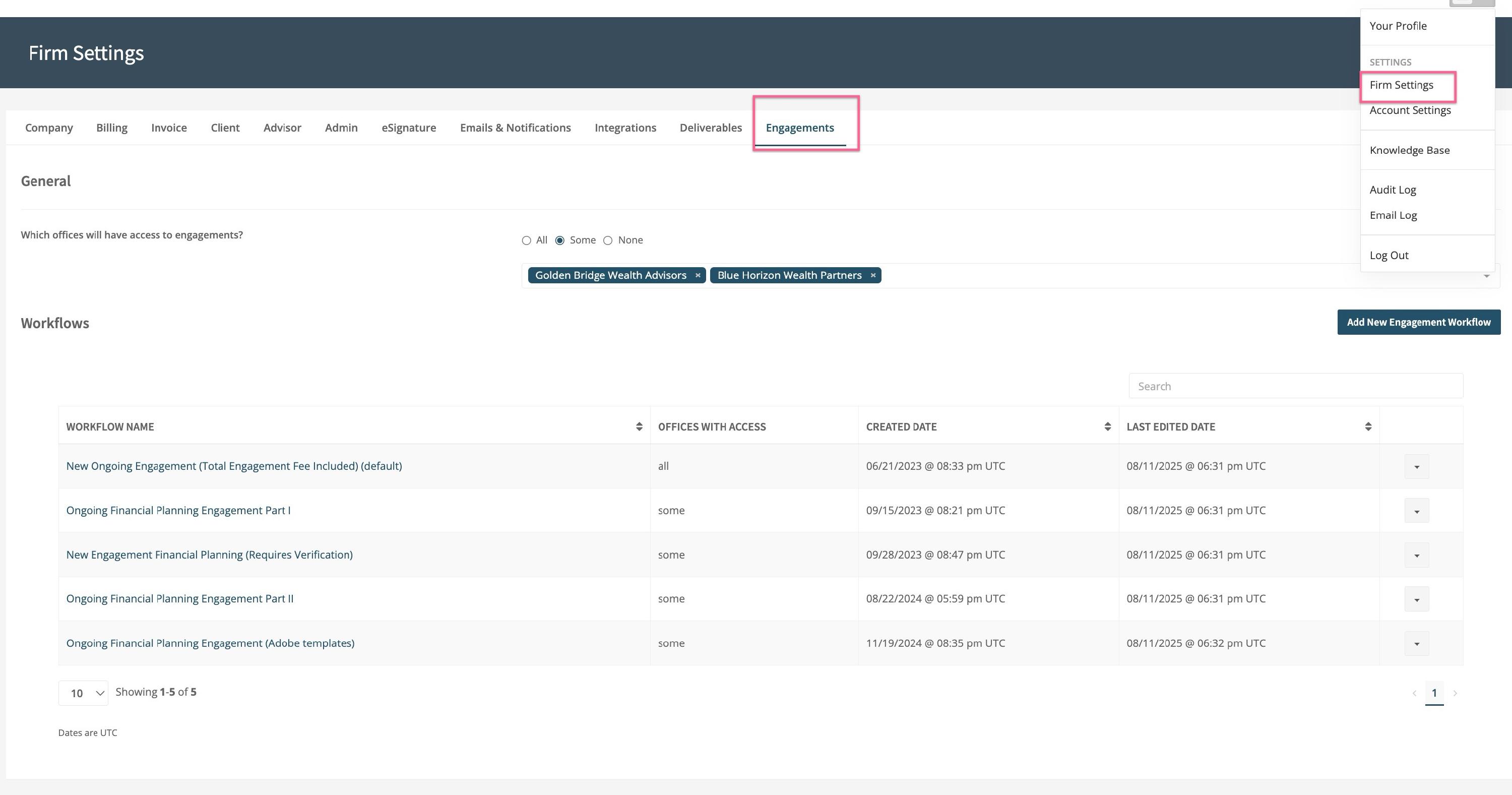
Task: Remove Blue Horizon Wealth Partners tag
Action: (x=873, y=275)
